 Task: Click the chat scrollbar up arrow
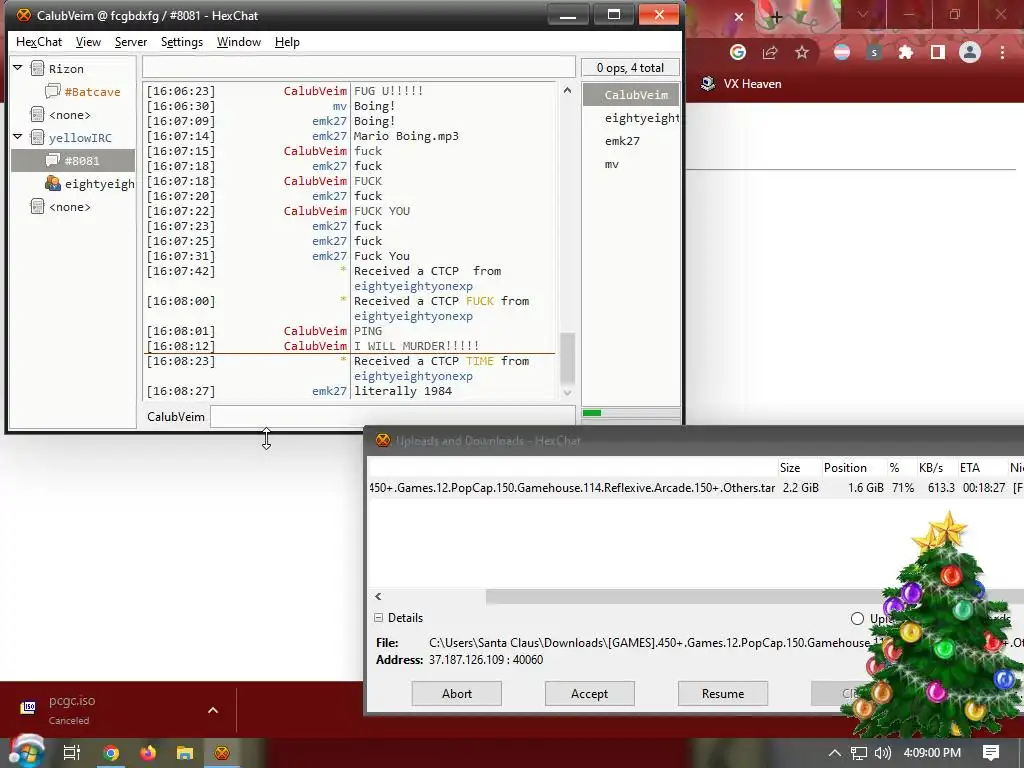pos(567,90)
